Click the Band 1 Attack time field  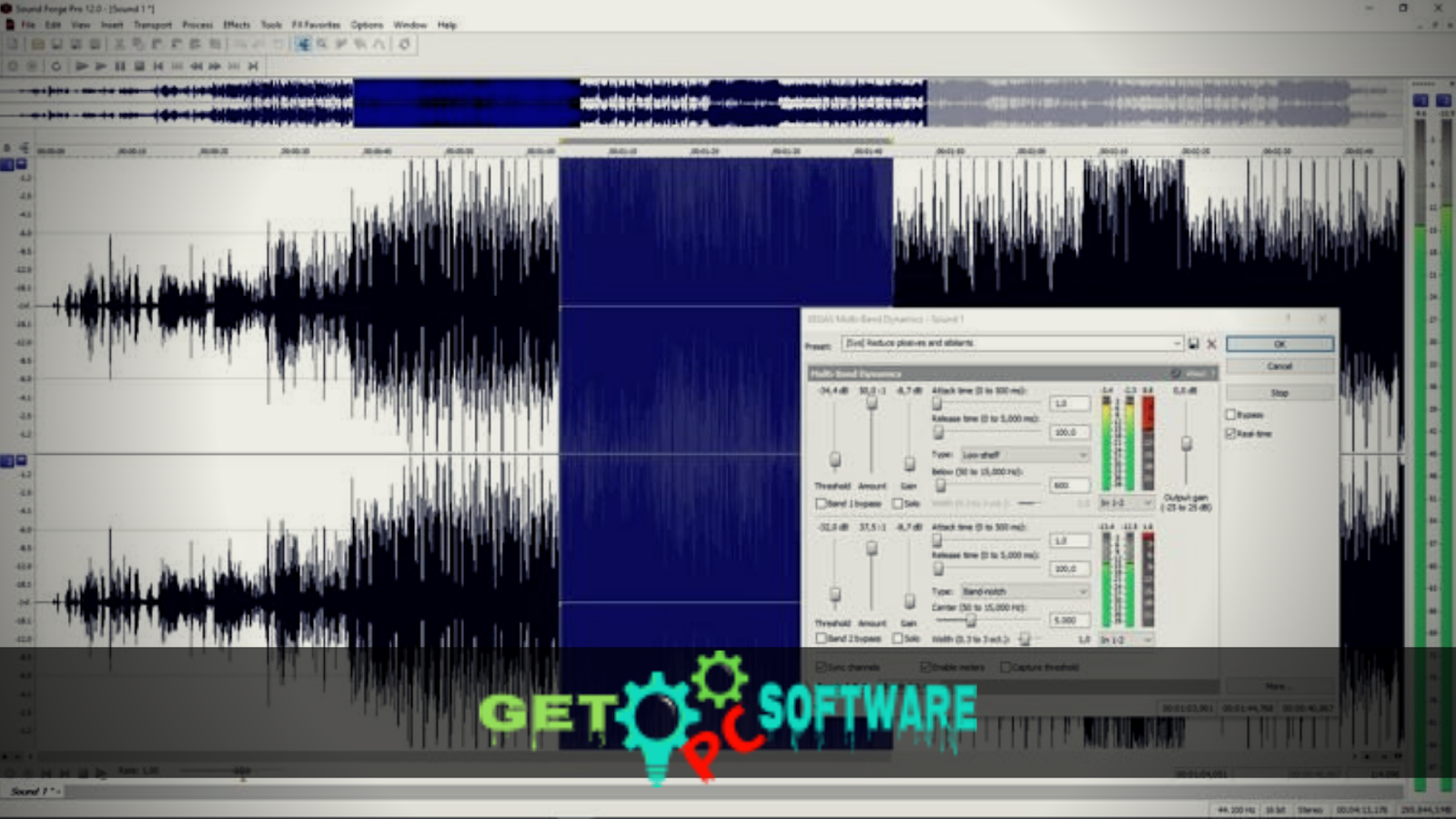coord(1069,403)
